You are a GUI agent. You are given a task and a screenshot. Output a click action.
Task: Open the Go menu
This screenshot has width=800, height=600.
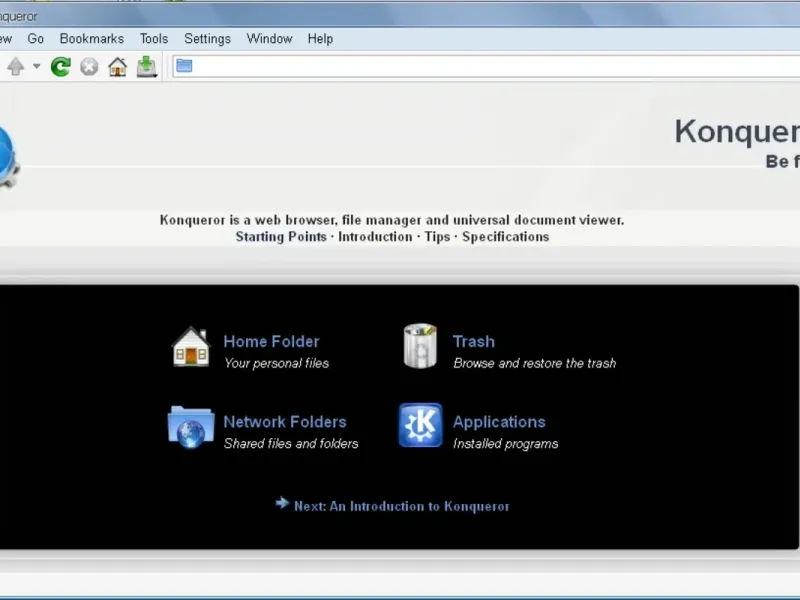(x=35, y=39)
